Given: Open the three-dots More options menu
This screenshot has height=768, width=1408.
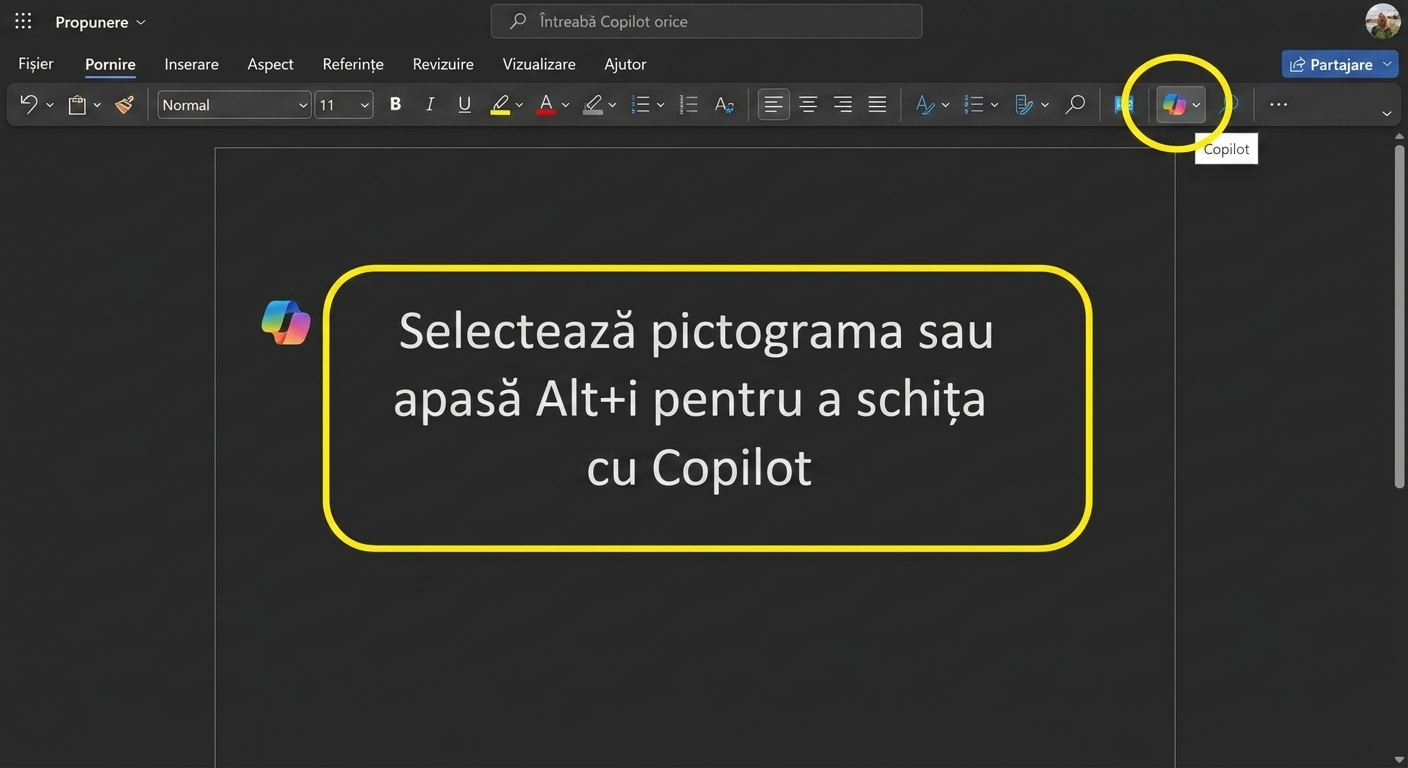Looking at the screenshot, I should coord(1278,104).
